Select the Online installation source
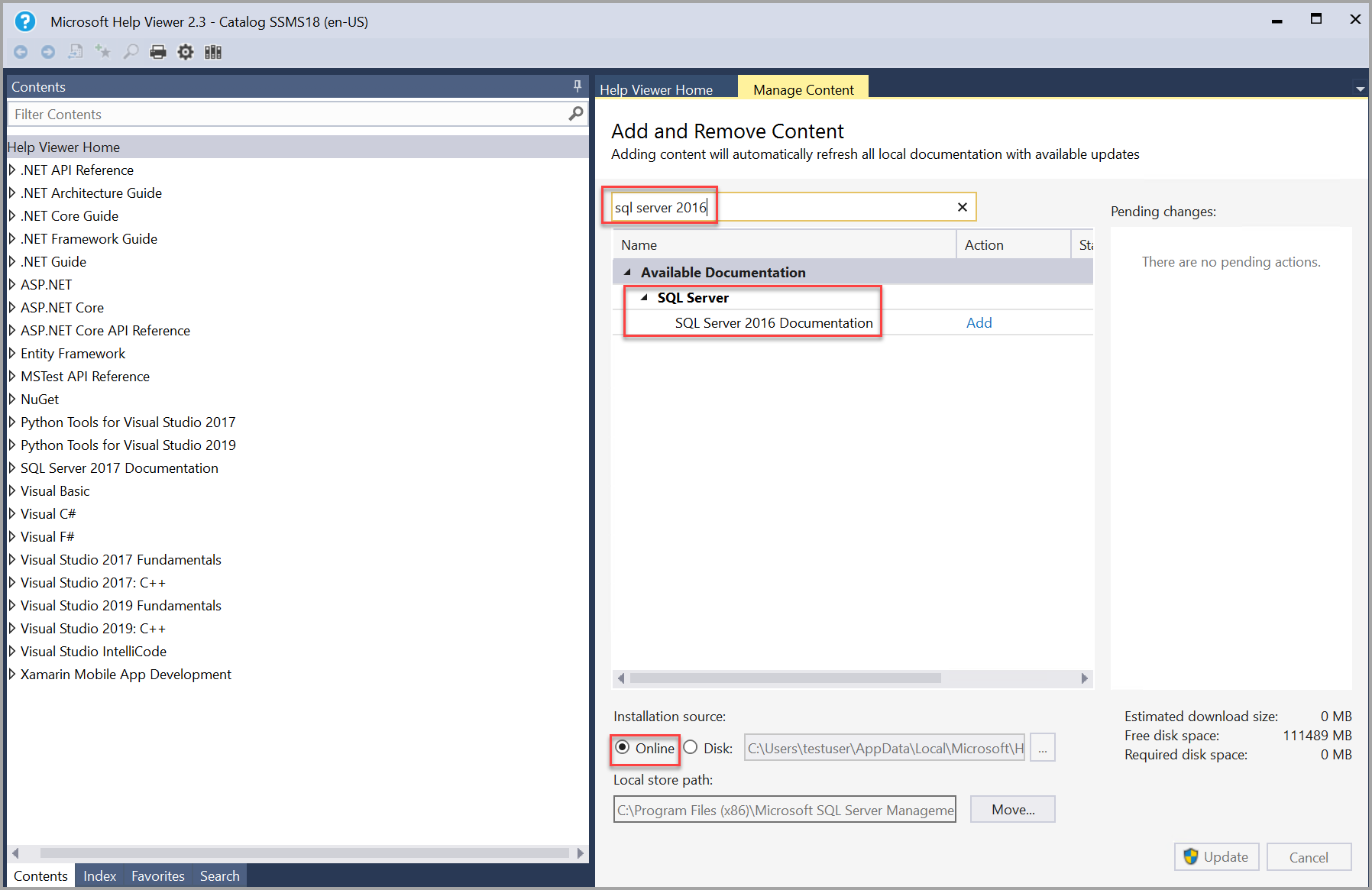Screen dimensions: 1372x890 point(624,748)
